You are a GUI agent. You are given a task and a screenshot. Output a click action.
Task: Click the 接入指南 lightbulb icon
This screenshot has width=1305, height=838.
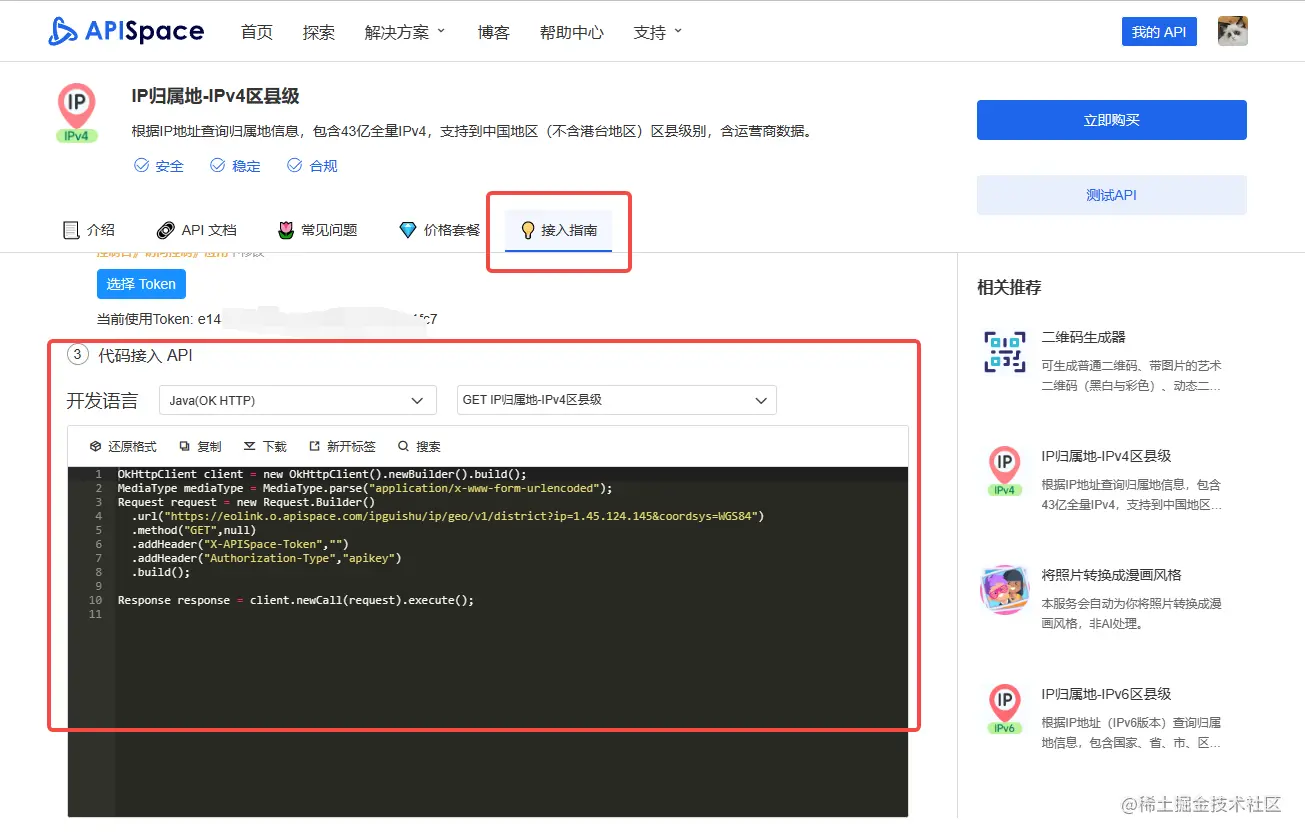pos(528,230)
